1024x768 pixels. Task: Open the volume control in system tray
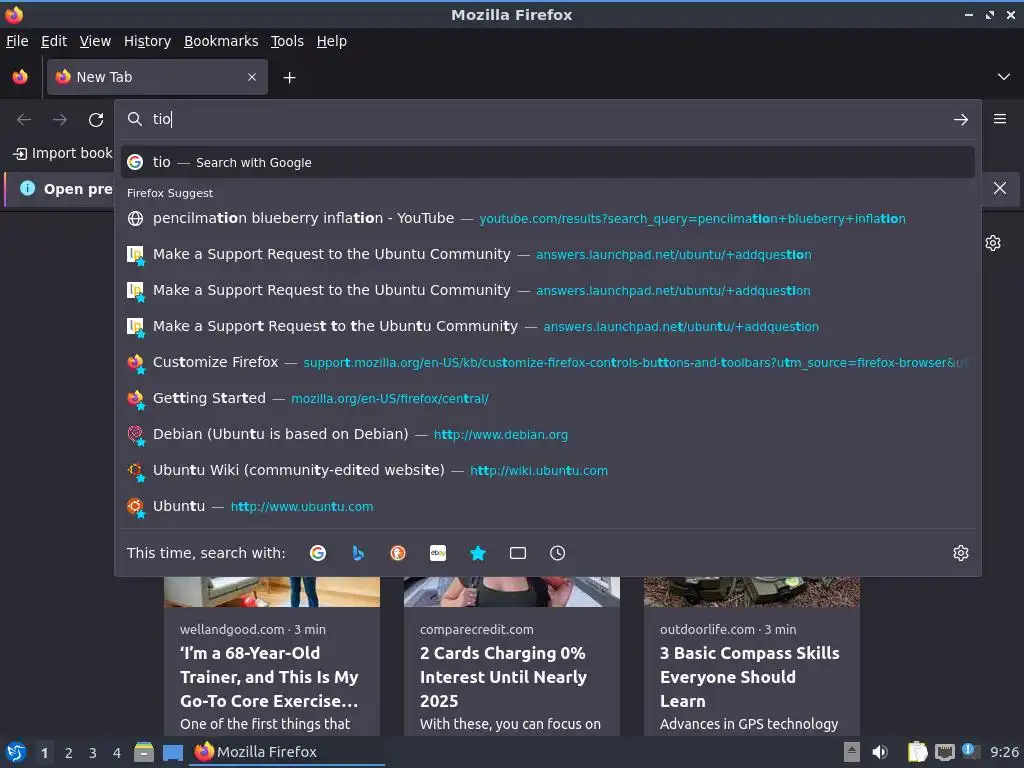pos(880,752)
